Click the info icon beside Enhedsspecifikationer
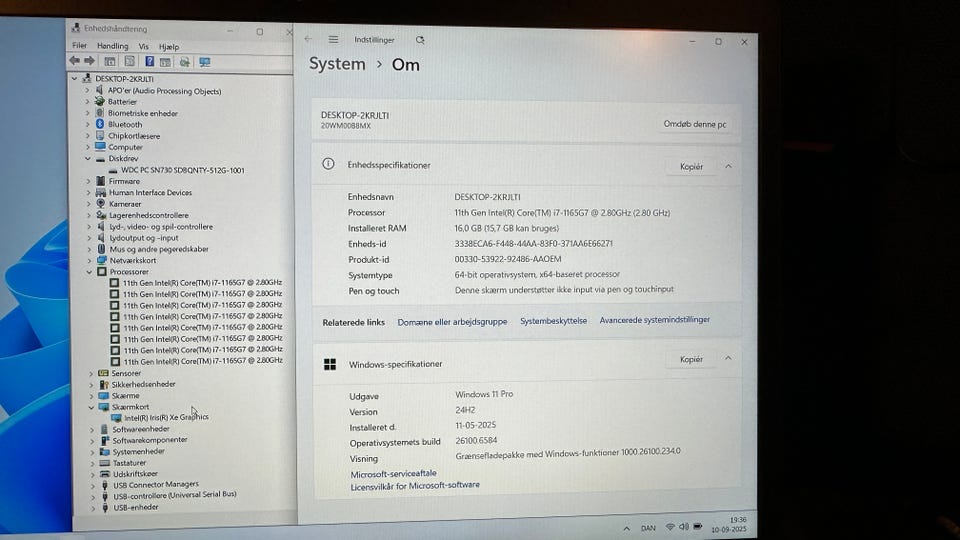This screenshot has height=540, width=960. click(x=328, y=163)
